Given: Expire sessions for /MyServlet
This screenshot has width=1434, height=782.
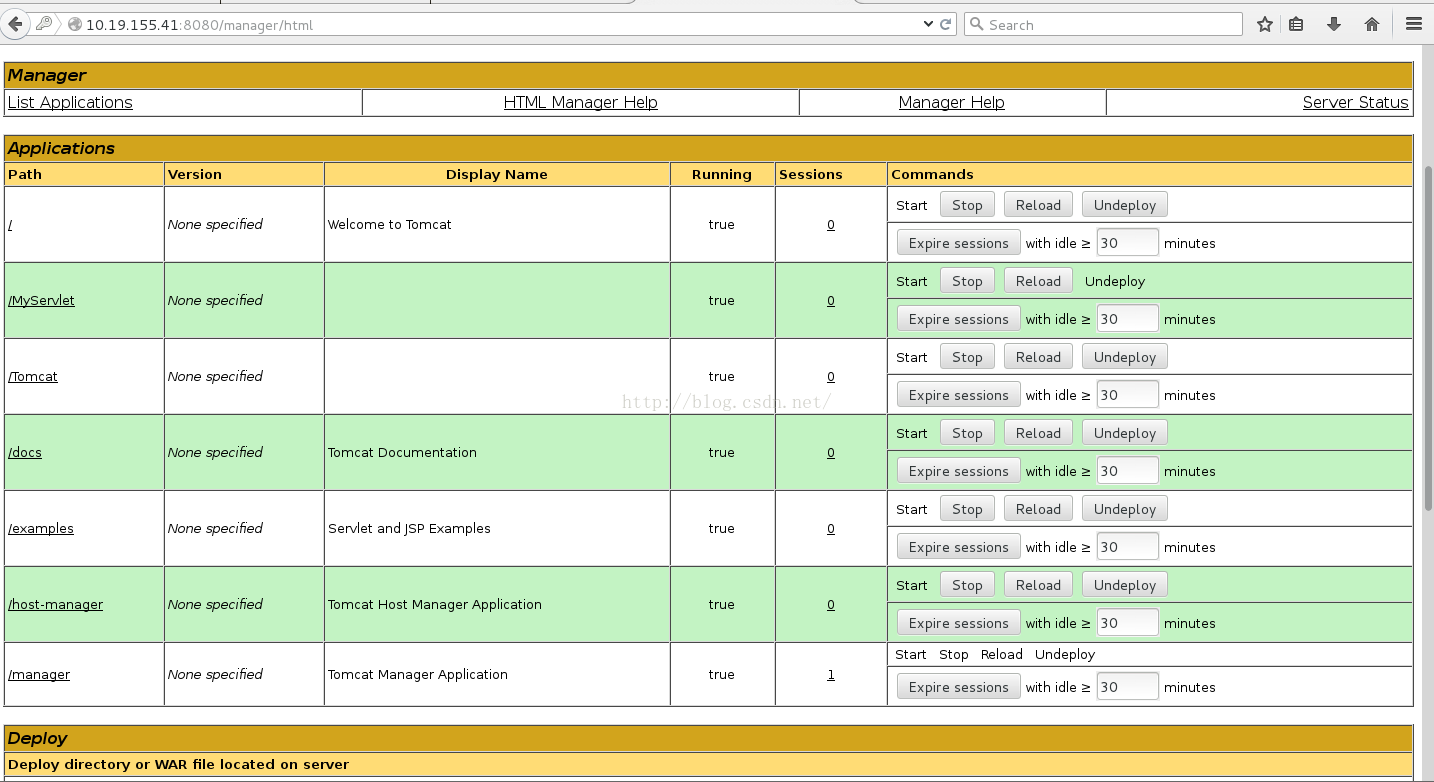Looking at the screenshot, I should pos(959,319).
